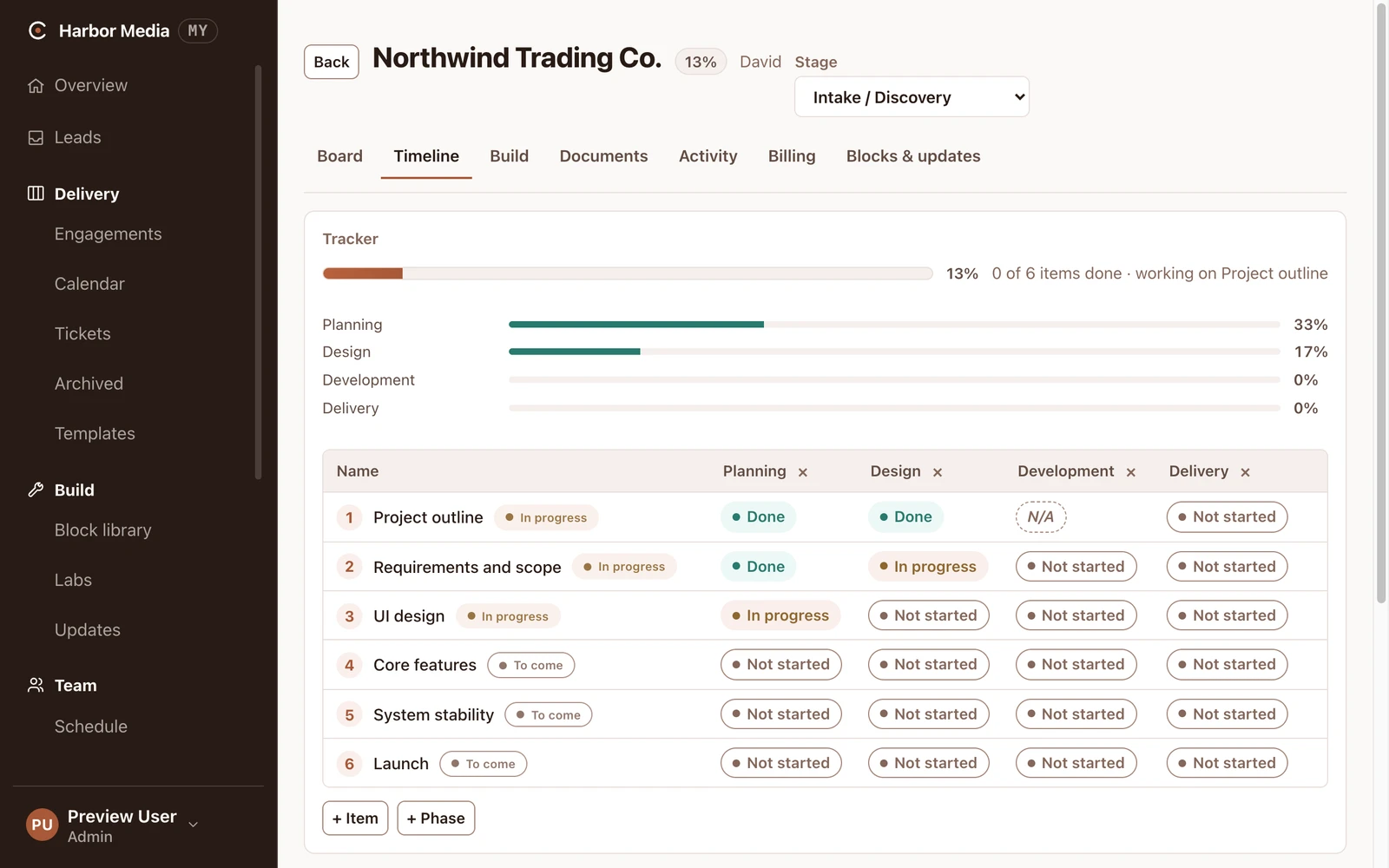Viewport: 1389px width, 868px height.
Task: Toggle UI design Planning In progress status
Action: coord(780,615)
